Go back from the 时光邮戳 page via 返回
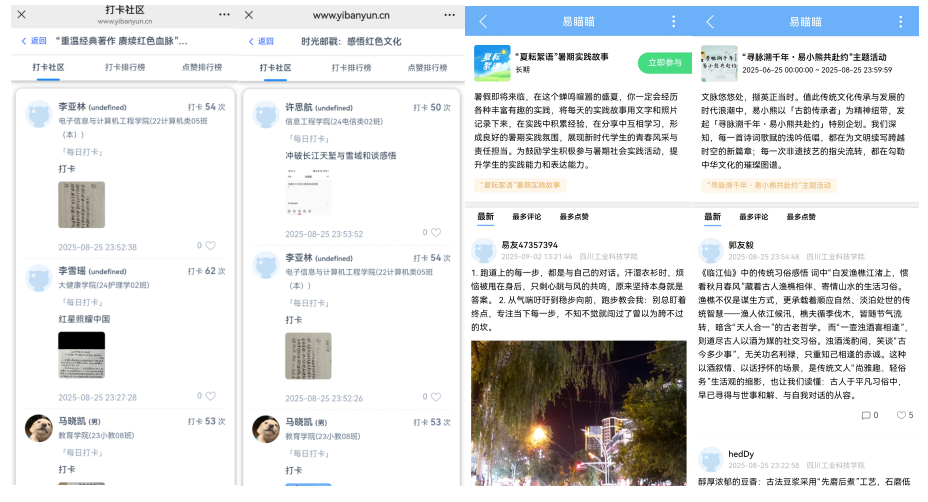 260,41
